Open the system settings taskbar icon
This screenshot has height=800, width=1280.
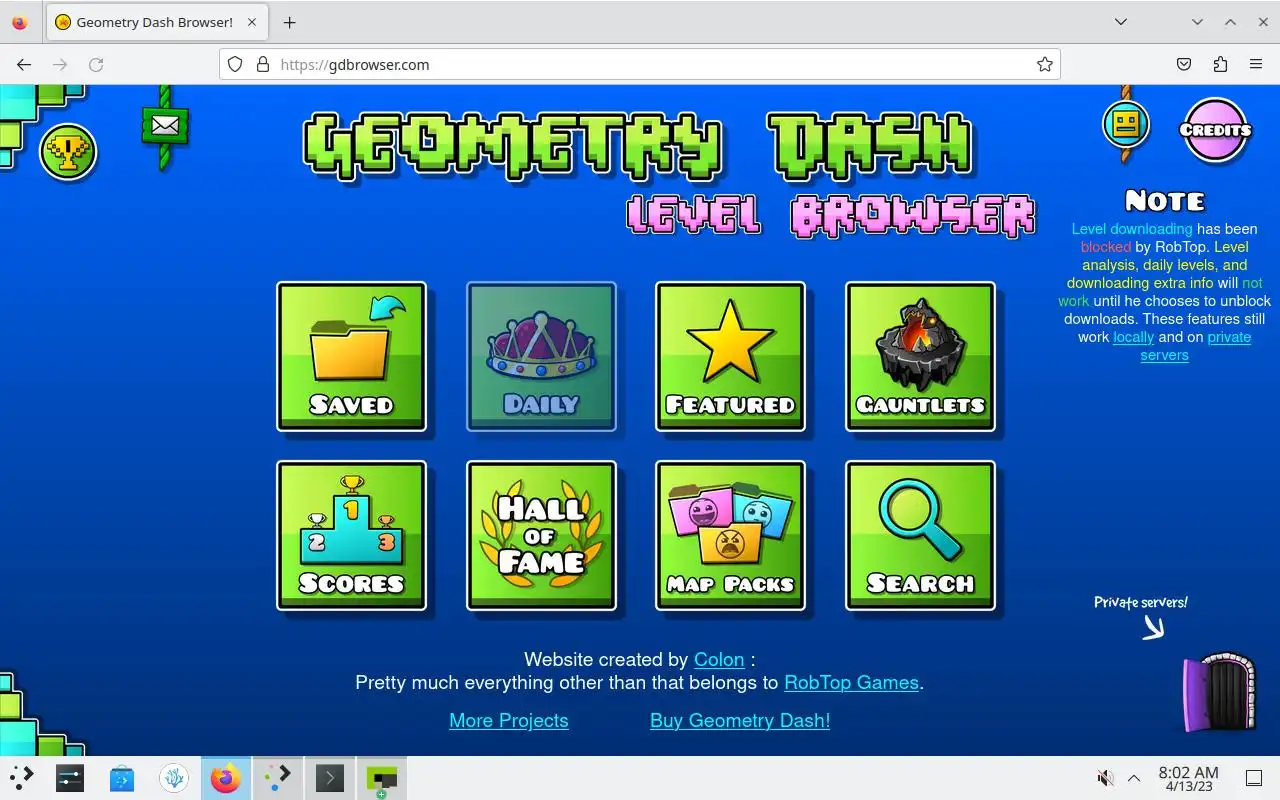[70, 778]
